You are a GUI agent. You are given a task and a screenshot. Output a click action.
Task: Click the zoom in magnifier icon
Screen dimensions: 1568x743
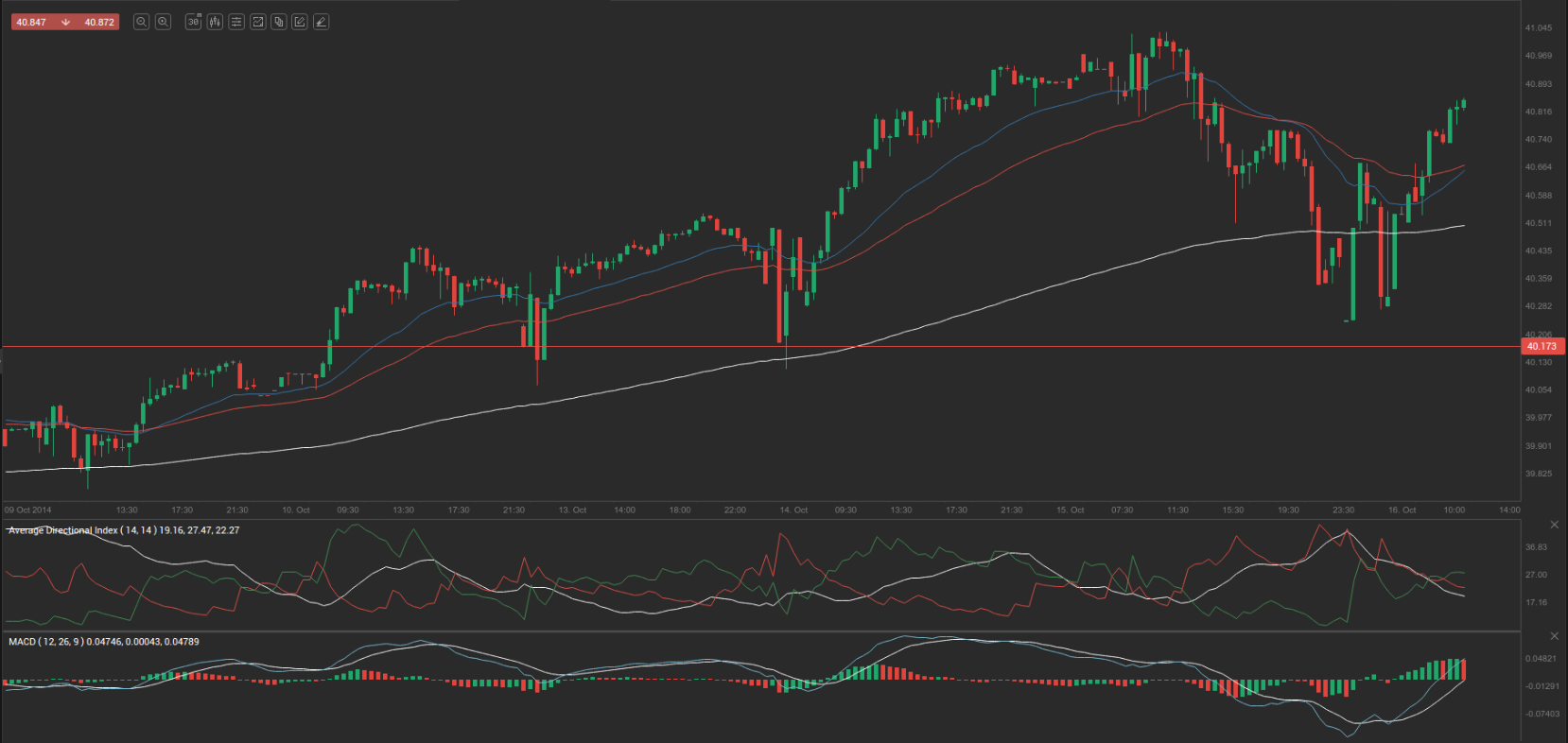[163, 22]
